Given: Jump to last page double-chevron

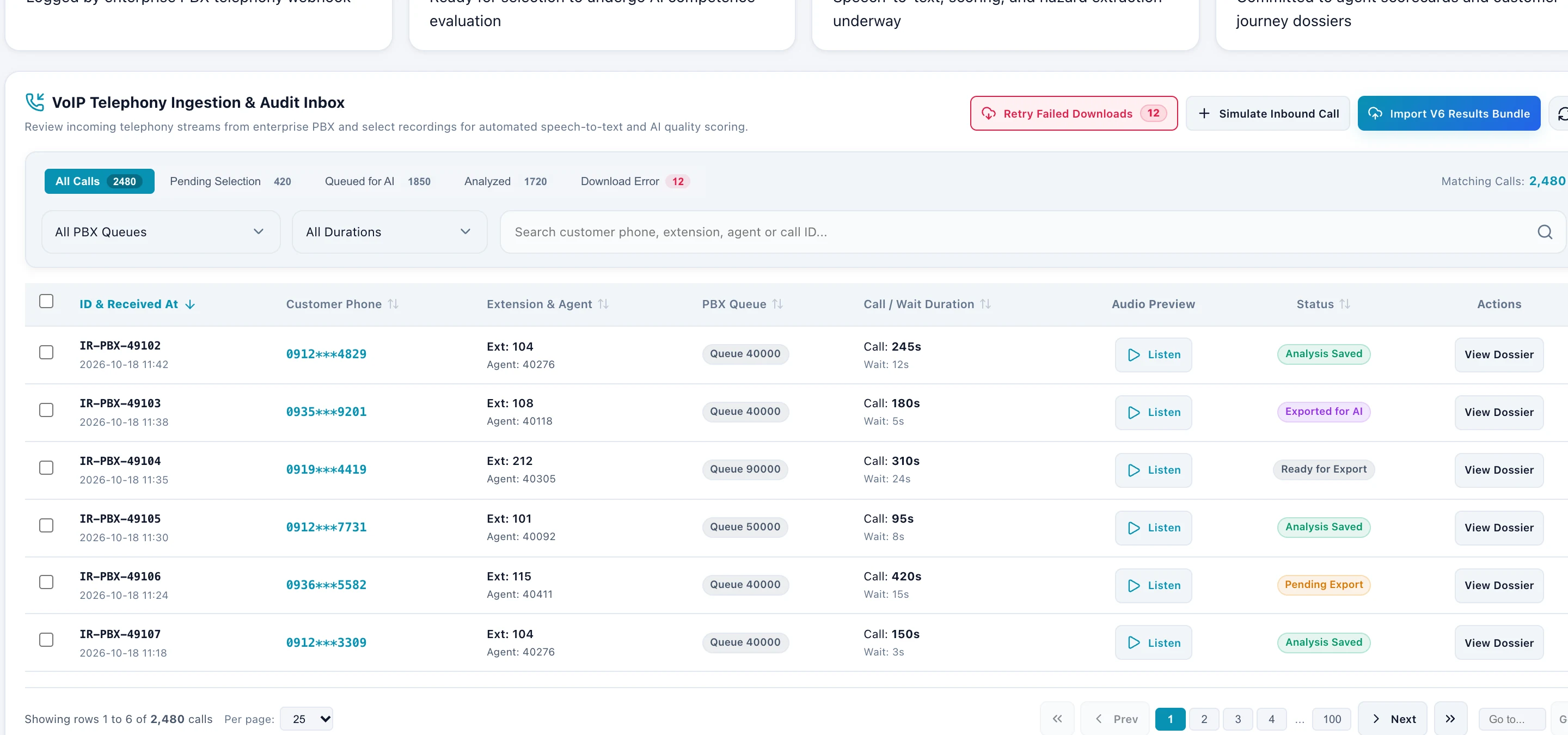Looking at the screenshot, I should point(1450,719).
